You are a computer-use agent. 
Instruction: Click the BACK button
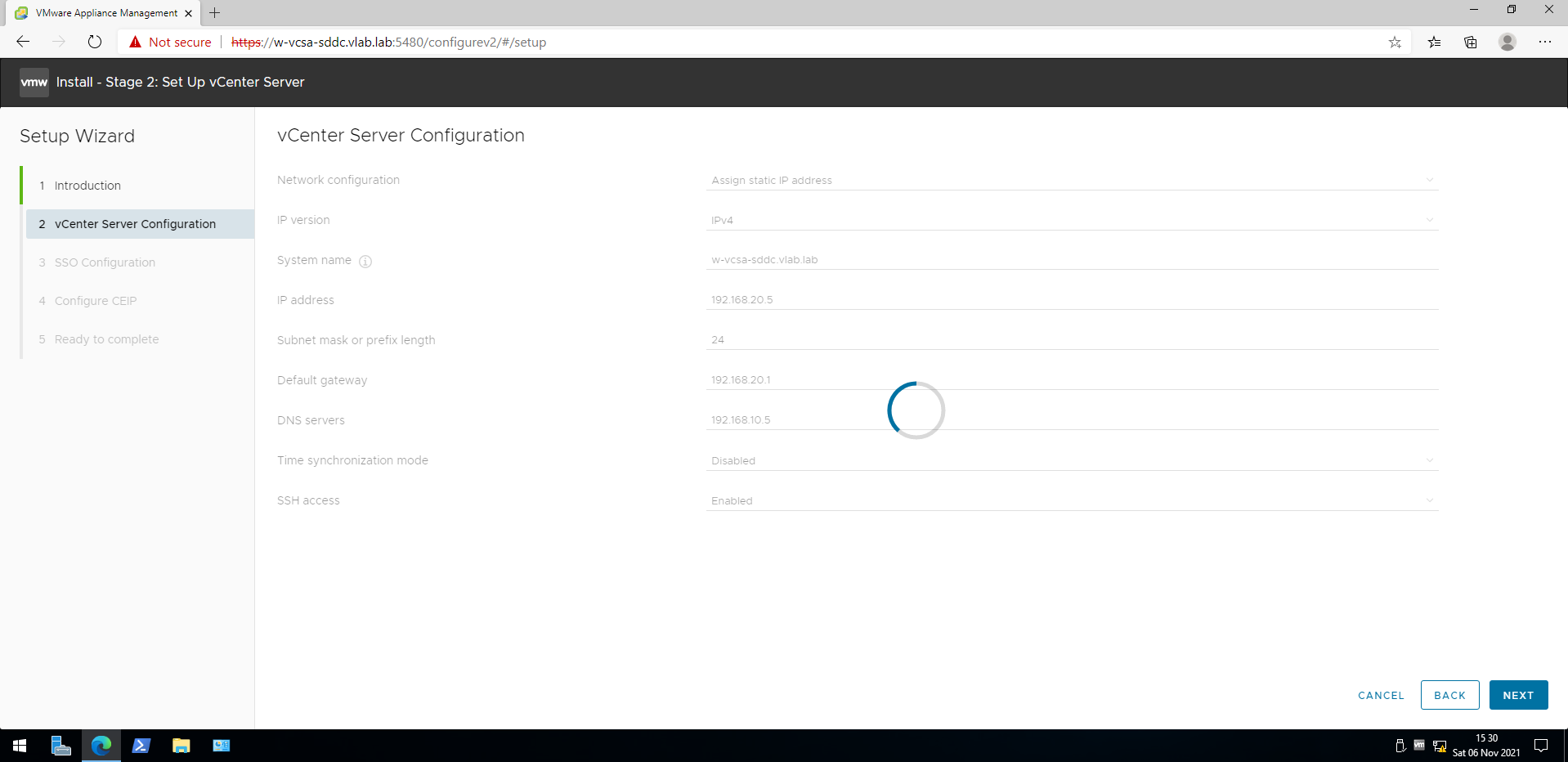pos(1449,695)
